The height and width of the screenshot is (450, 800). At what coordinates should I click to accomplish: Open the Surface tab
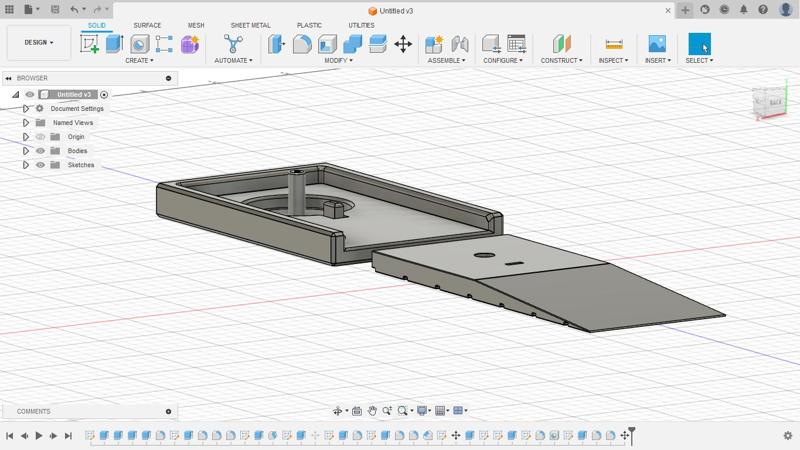coord(147,25)
